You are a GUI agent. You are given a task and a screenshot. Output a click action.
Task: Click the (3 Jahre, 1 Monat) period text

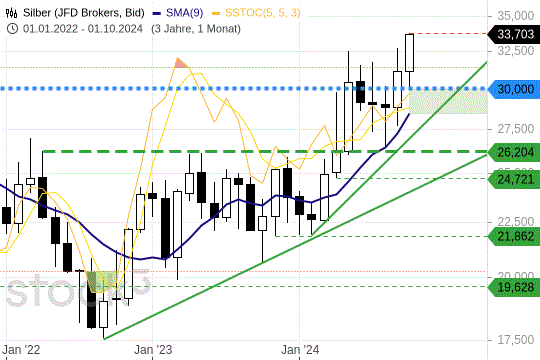pos(196,29)
